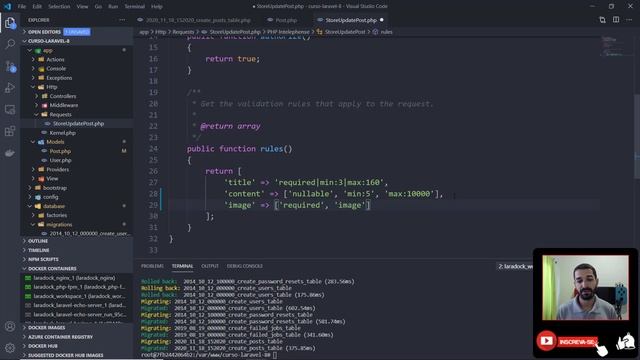Collapse the migrations folder
640x360 pixels.
[77, 224]
